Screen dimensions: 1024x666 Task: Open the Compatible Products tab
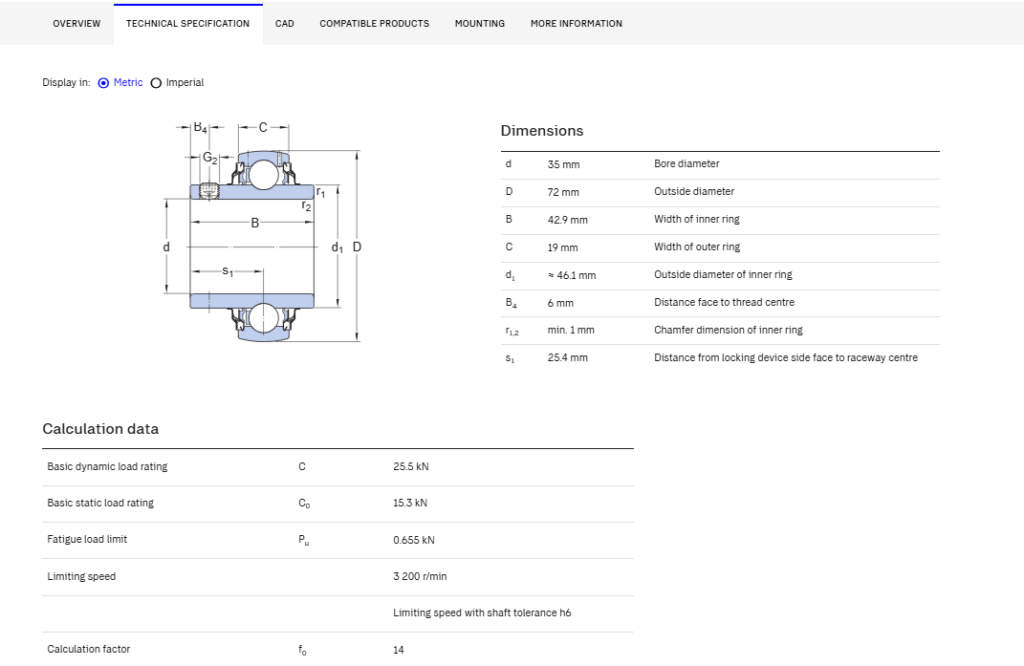click(x=374, y=24)
